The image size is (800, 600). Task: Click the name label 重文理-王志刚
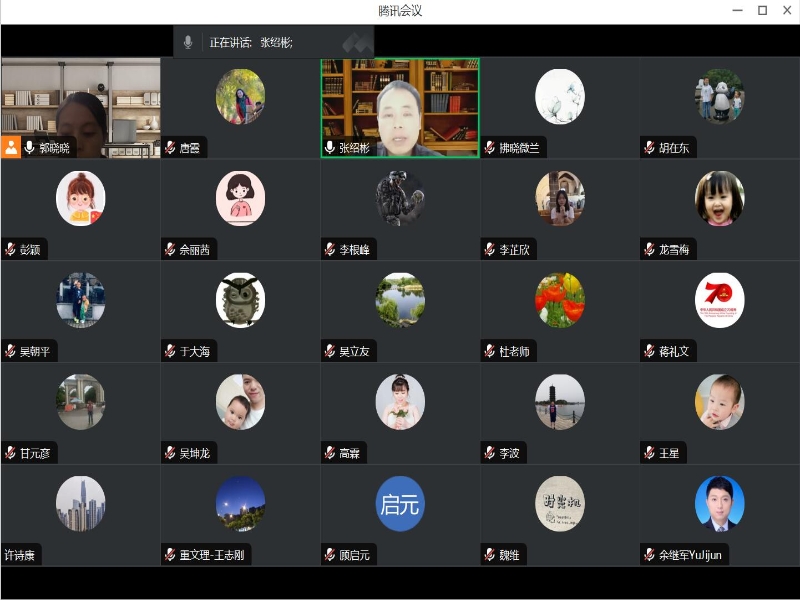click(212, 555)
